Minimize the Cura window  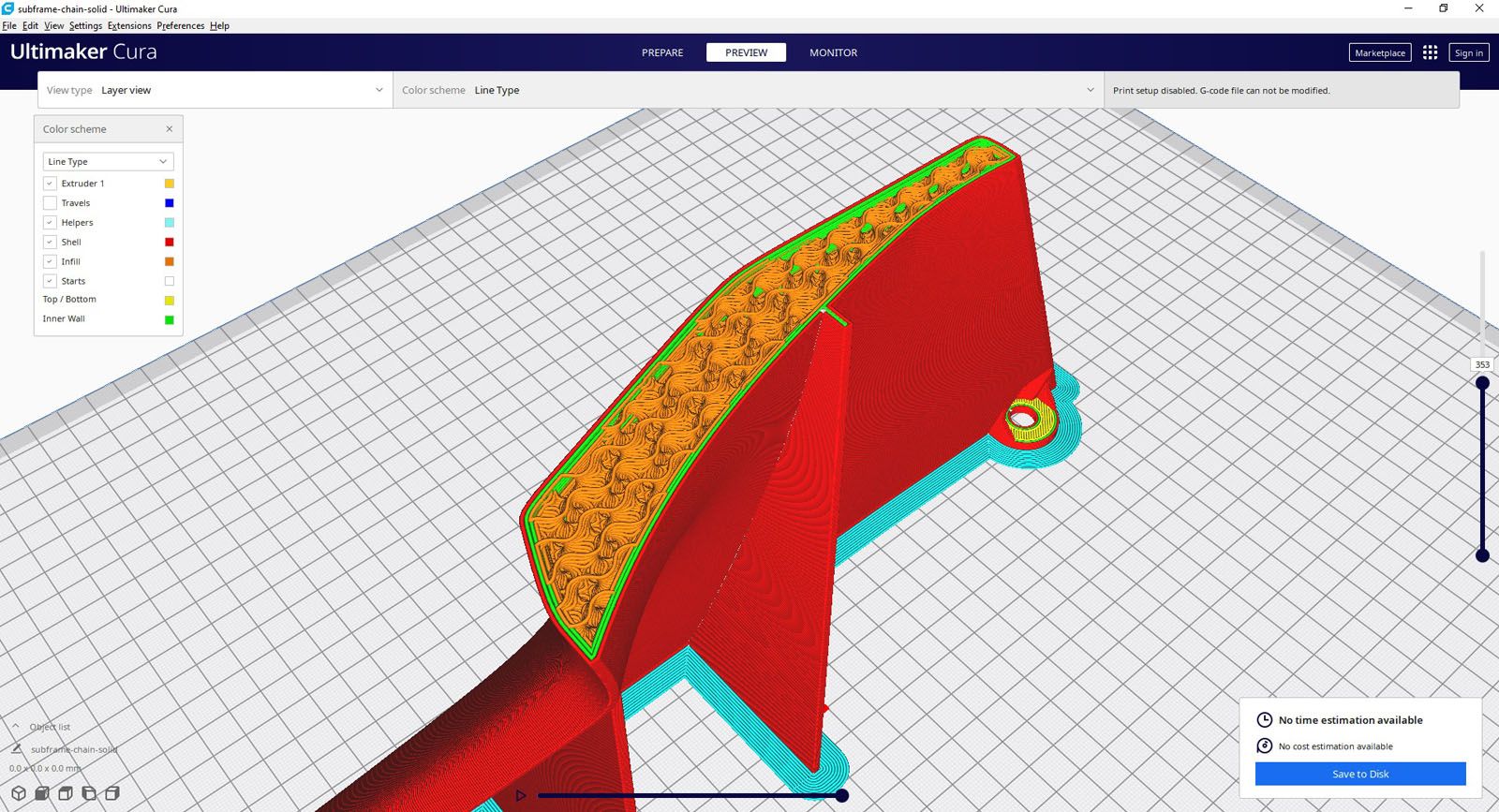[1408, 8]
